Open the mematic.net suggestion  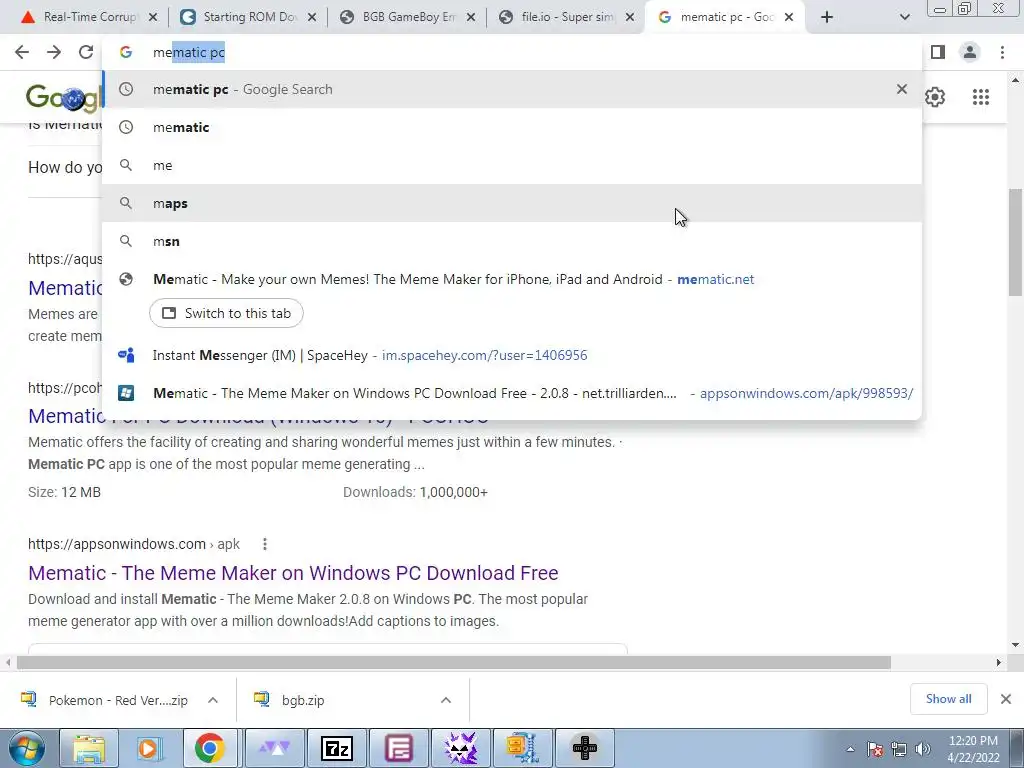pos(512,280)
